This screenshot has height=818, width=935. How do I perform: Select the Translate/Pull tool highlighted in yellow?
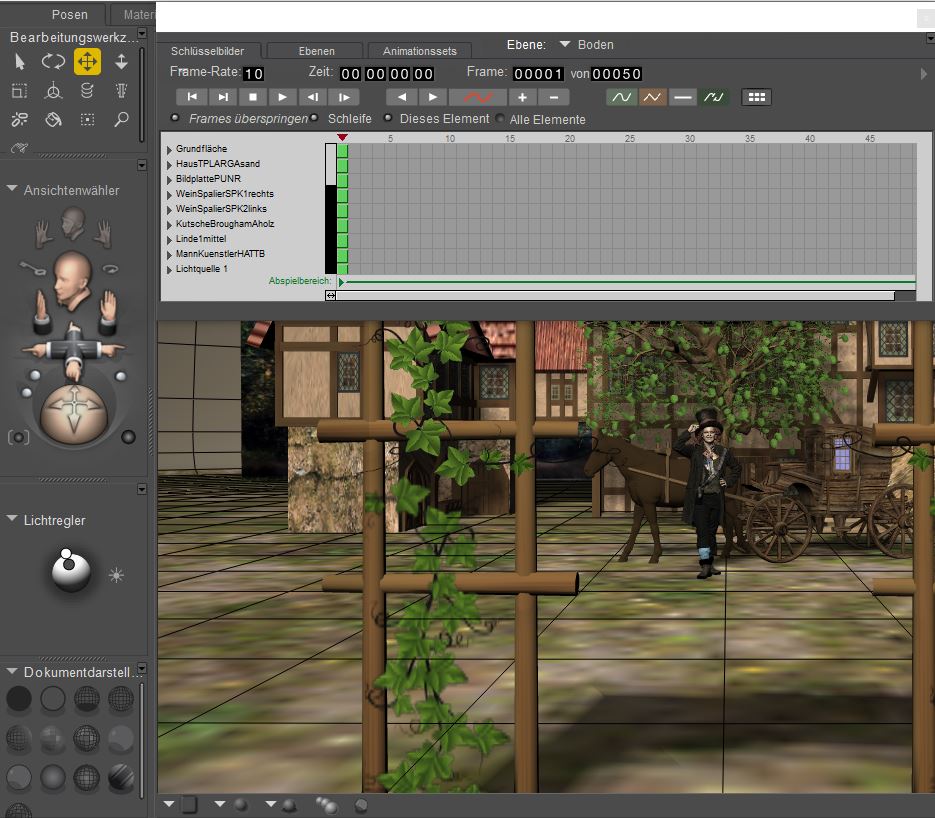[x=87, y=62]
